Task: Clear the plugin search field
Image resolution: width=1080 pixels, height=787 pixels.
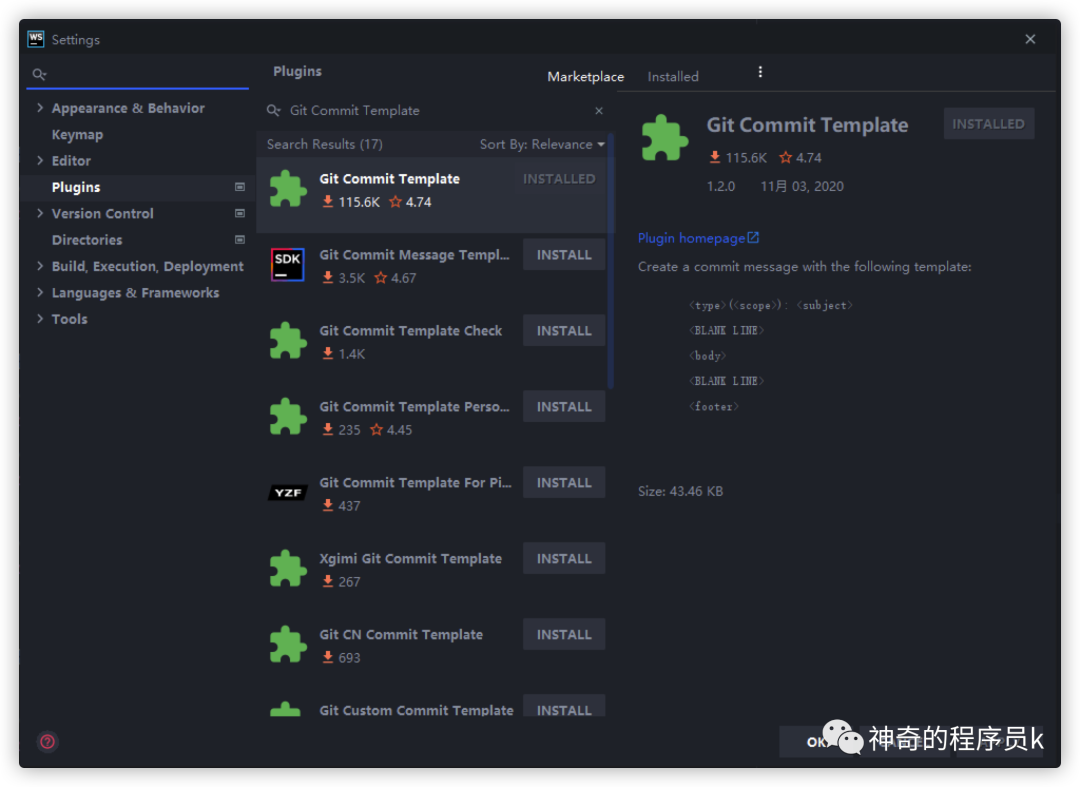Action: point(599,110)
